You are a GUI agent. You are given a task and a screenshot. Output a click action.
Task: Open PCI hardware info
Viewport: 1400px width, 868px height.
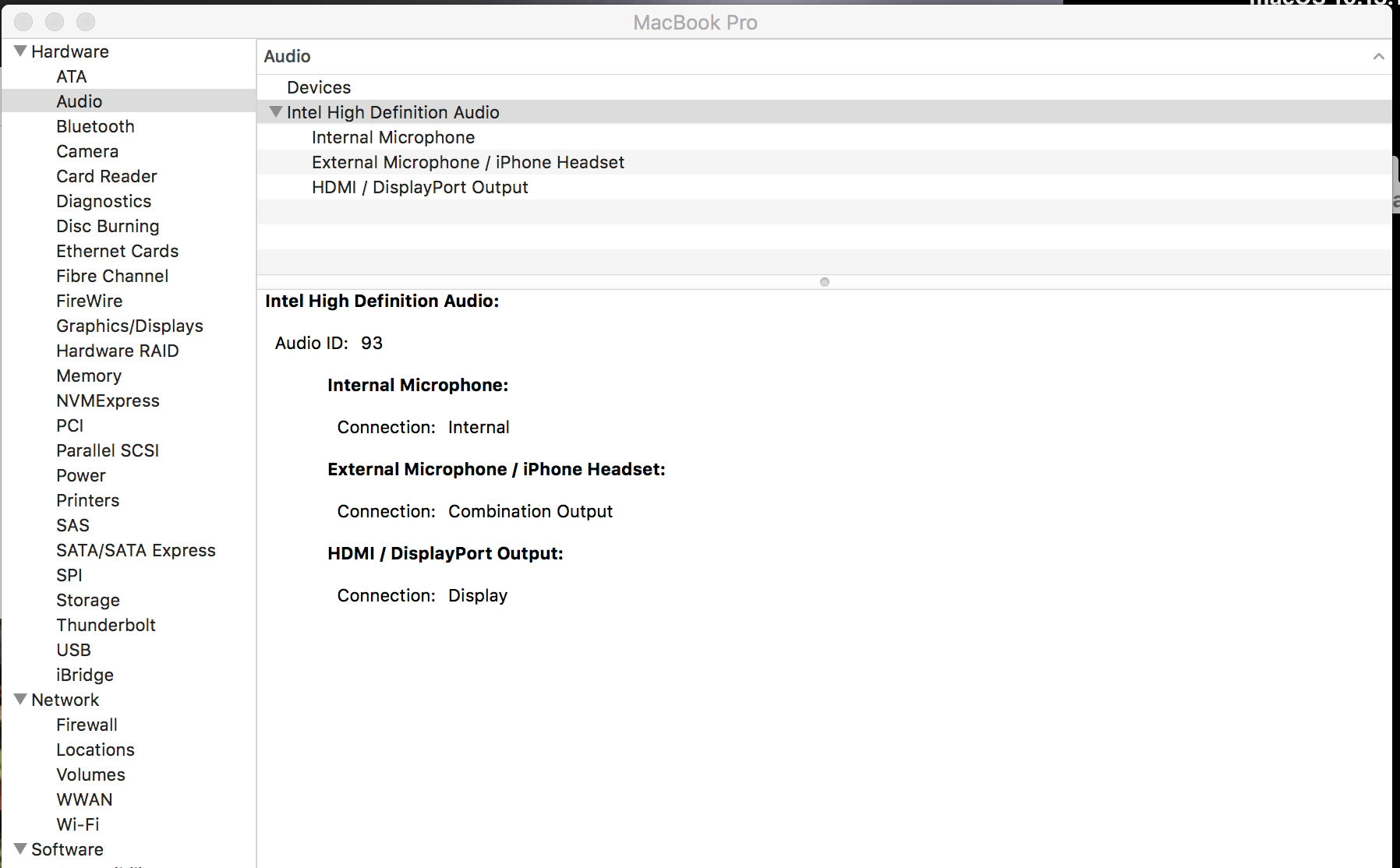tap(69, 425)
